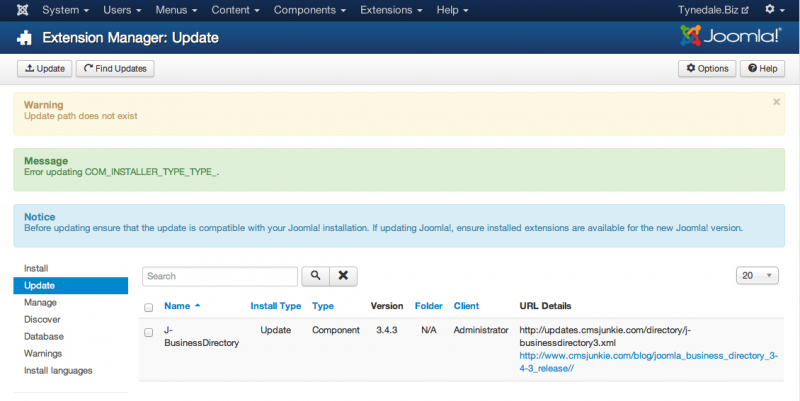Click the Joomla! brand logo
This screenshot has height=401, width=800.
pyautogui.click(x=731, y=36)
